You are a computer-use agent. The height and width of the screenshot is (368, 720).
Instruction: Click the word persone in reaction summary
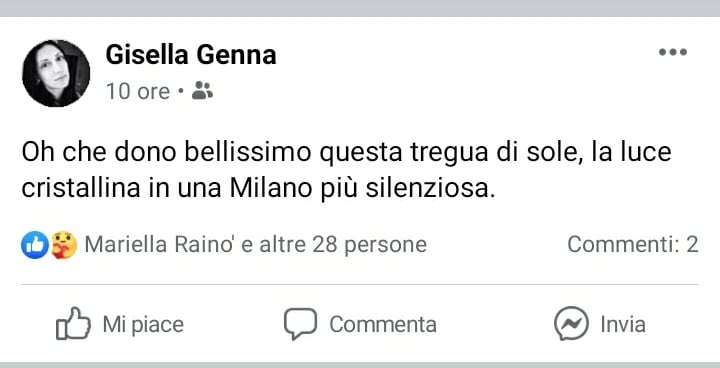[x=386, y=246]
